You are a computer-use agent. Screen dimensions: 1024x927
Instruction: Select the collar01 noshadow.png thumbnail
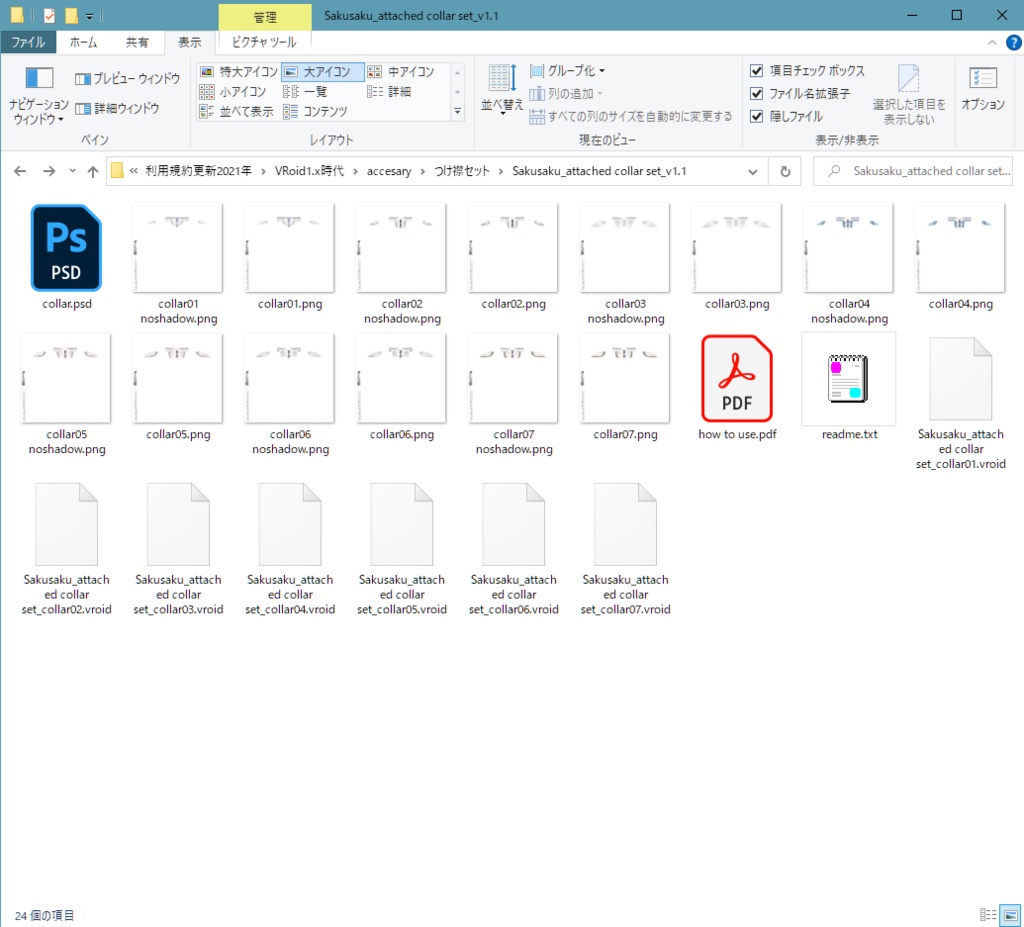coord(178,248)
